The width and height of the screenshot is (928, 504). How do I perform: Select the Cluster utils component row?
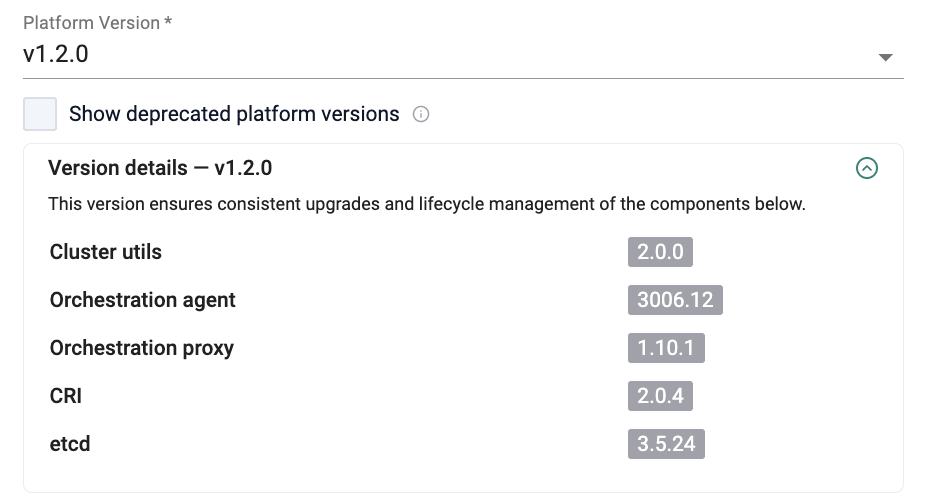pyautogui.click(x=105, y=252)
